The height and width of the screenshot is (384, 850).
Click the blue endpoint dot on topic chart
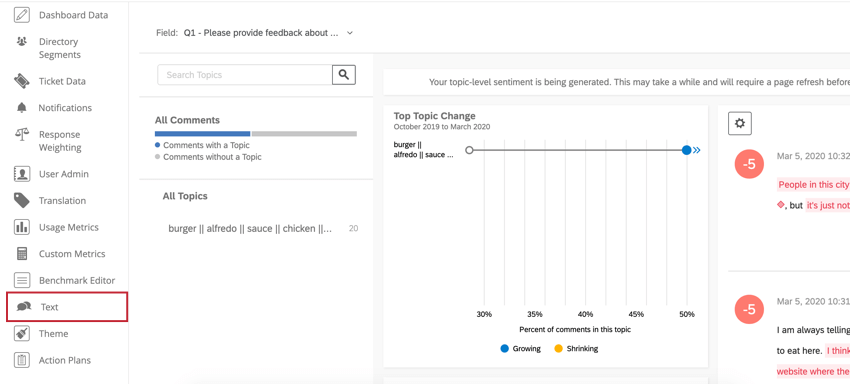pos(687,150)
